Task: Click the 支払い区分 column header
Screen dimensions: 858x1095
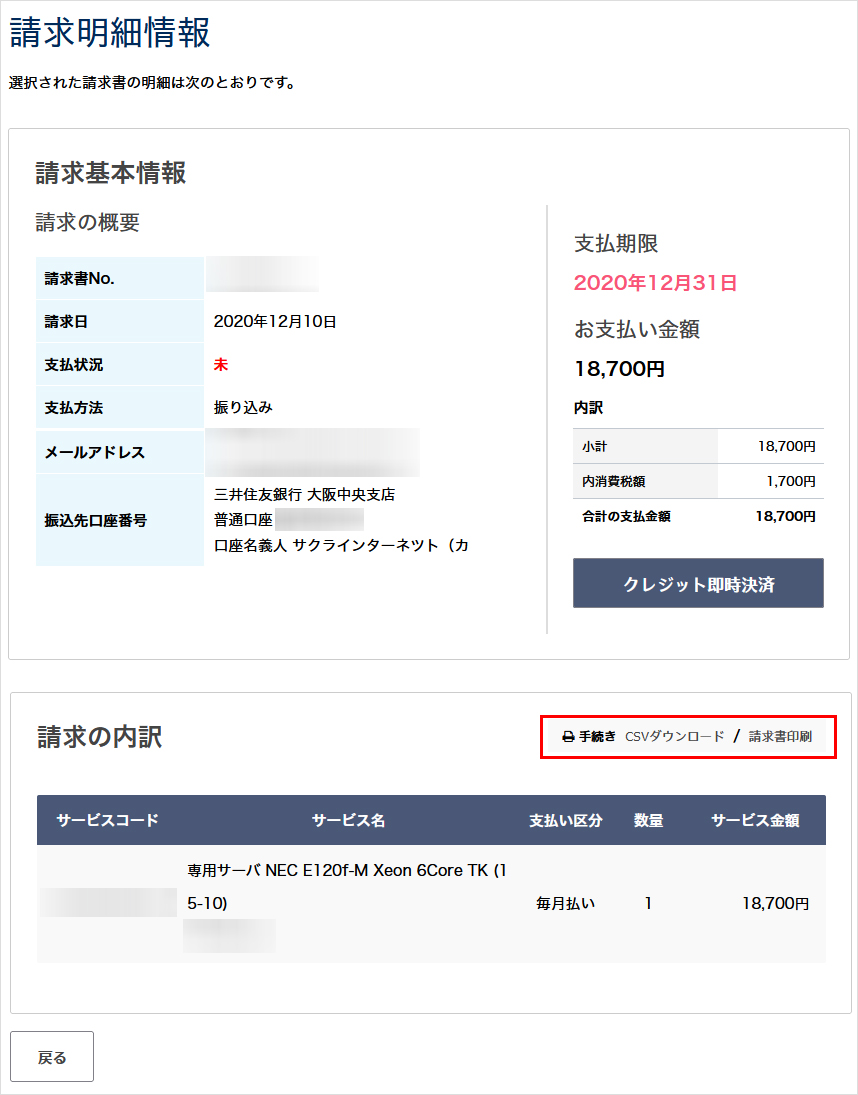Action: coord(566,821)
